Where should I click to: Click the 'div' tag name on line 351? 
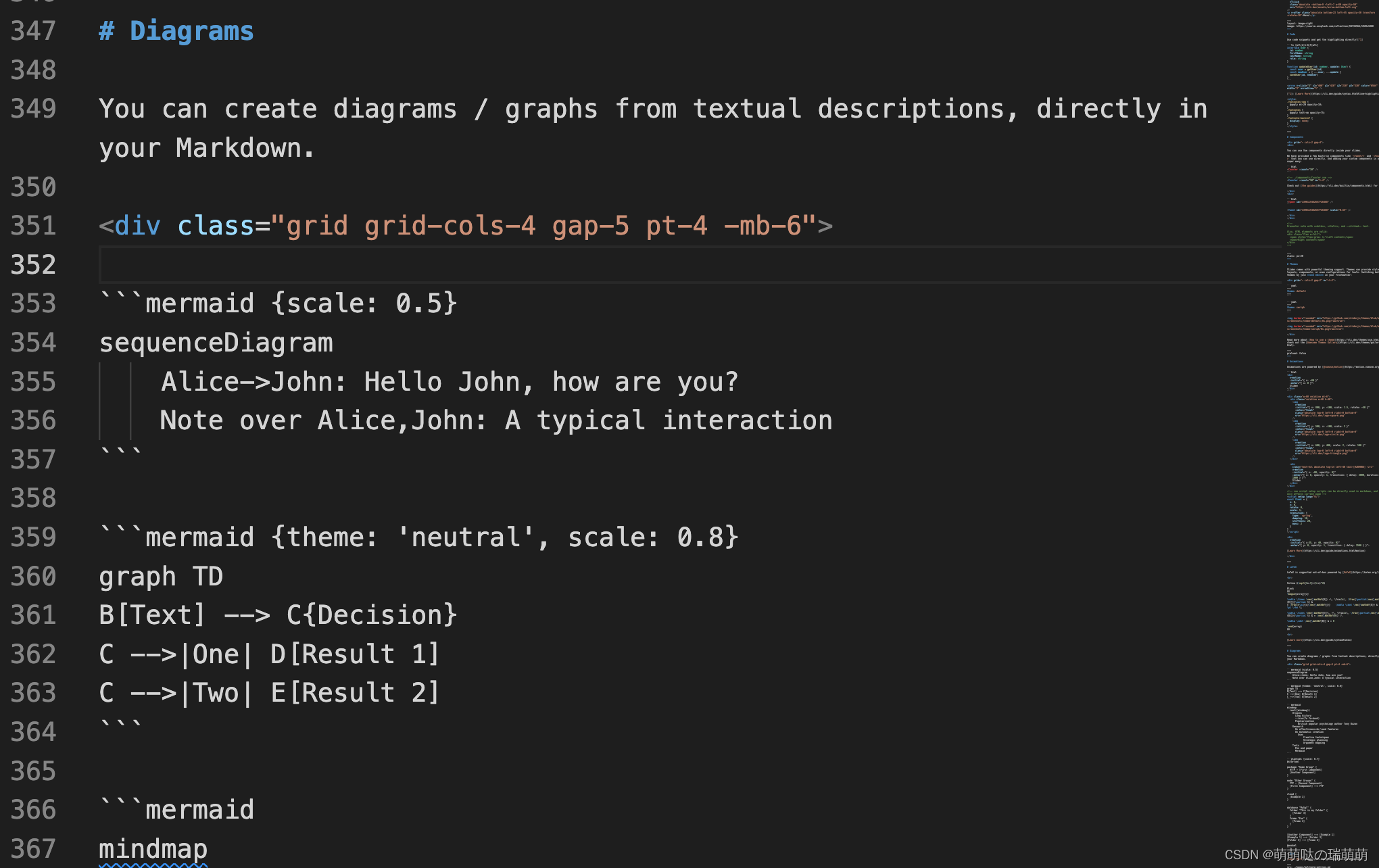pyautogui.click(x=138, y=226)
